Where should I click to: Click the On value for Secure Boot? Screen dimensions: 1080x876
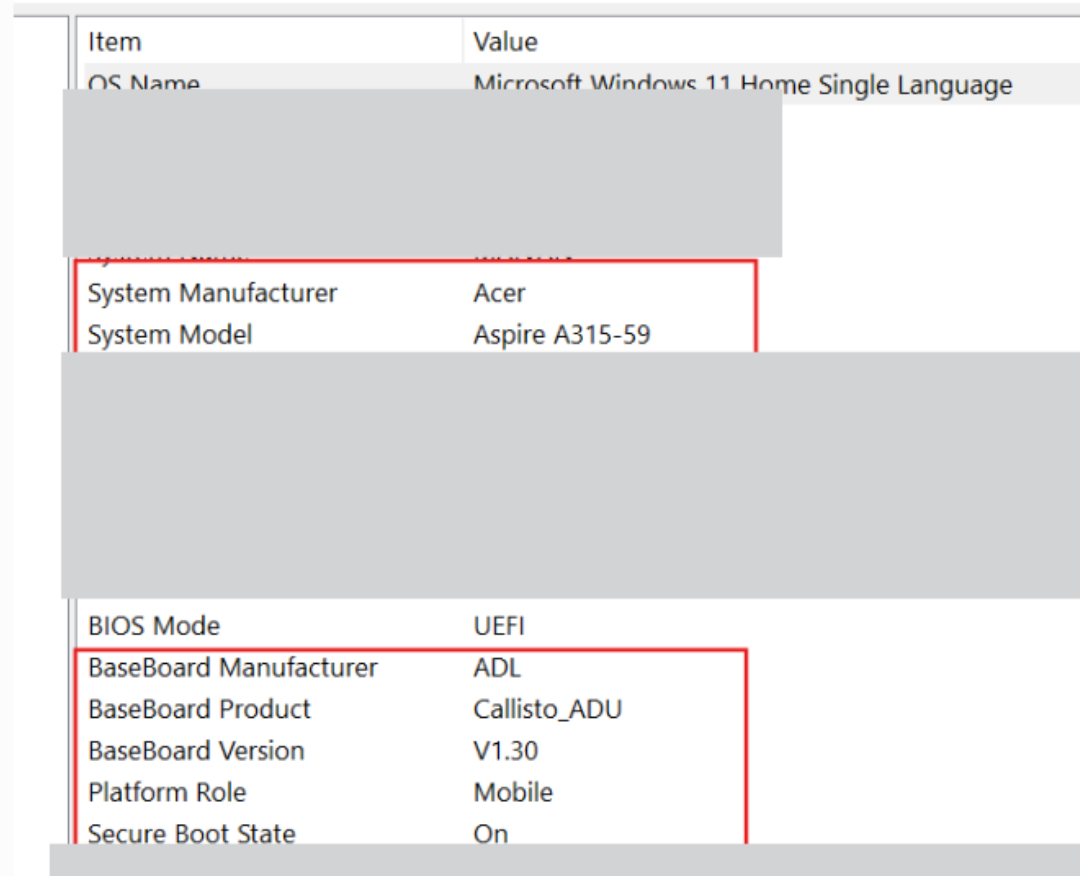[x=490, y=833]
